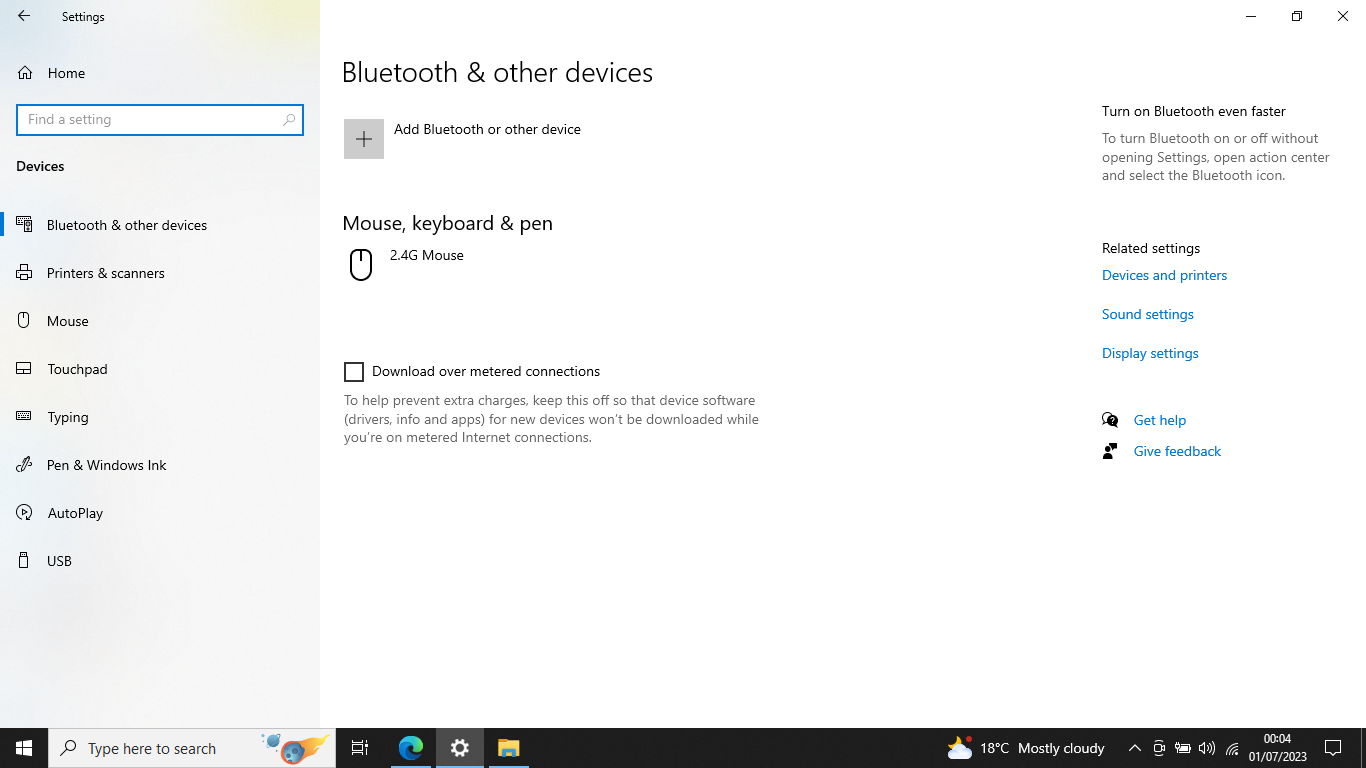
Task: Click the Find a setting search box
Action: click(160, 119)
